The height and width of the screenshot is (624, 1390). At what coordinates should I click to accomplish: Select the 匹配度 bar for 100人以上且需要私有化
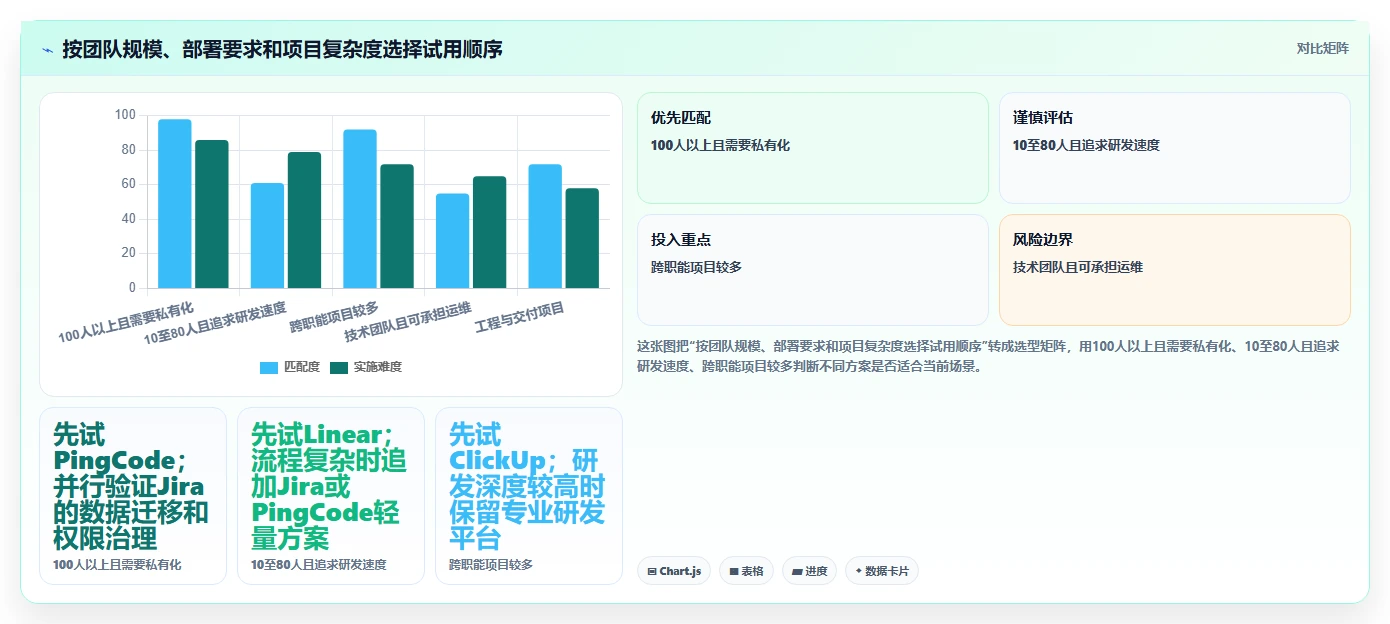175,204
